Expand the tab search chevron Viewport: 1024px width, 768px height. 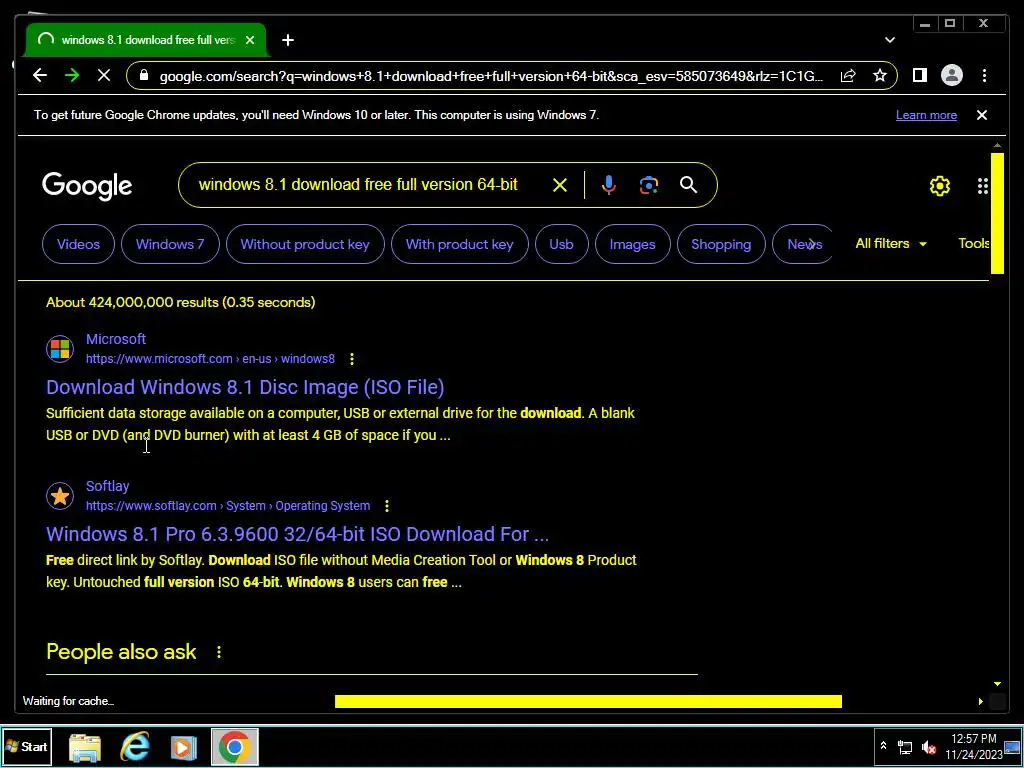[889, 40]
